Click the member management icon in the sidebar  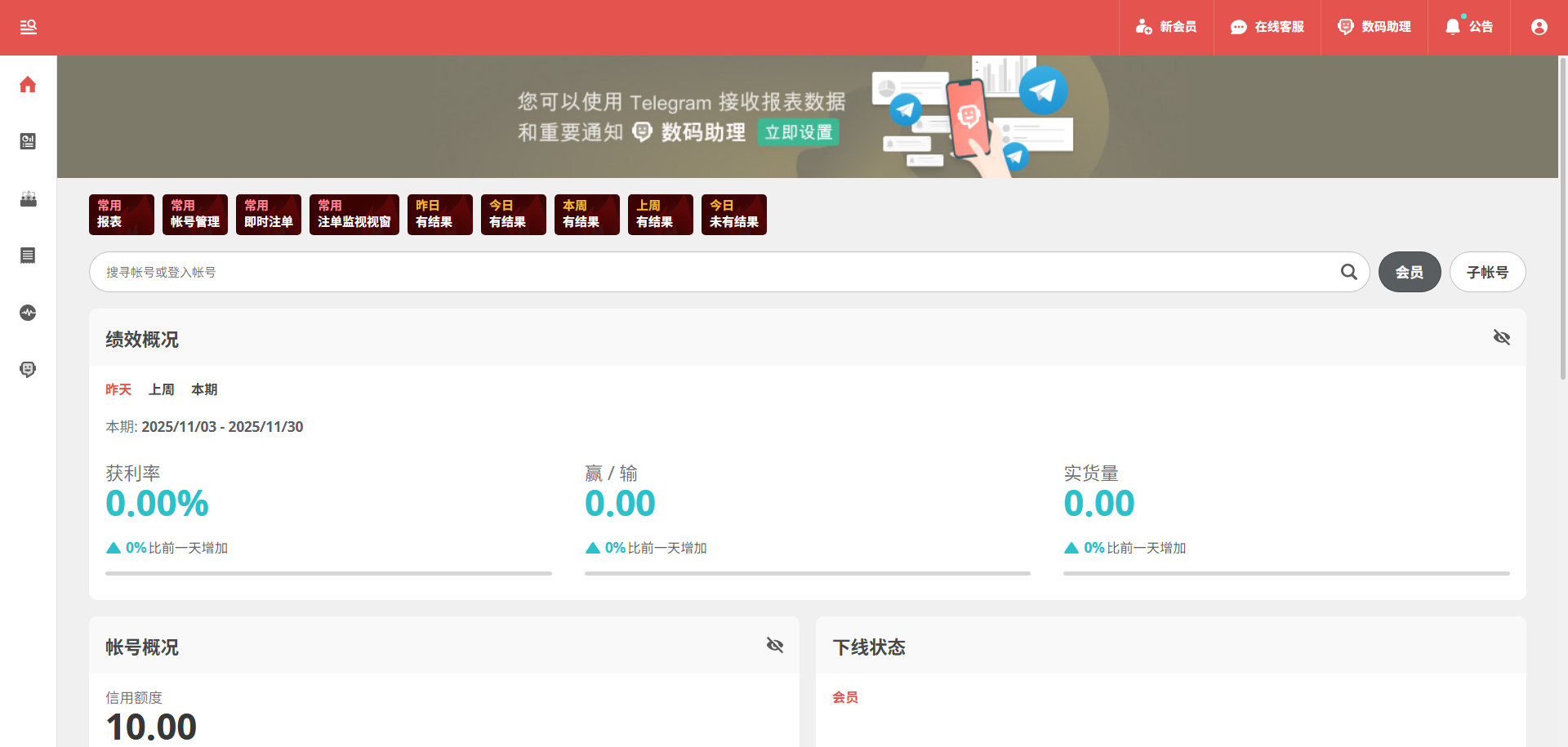28,198
